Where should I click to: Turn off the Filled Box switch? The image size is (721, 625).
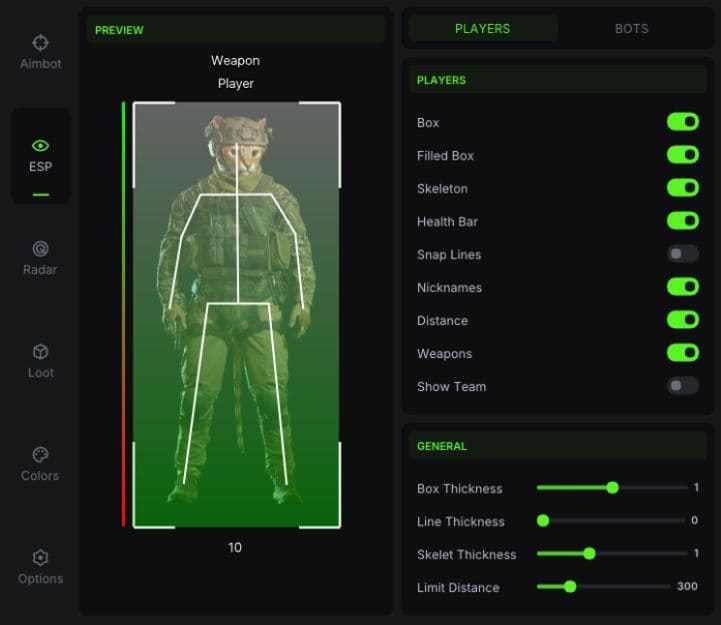click(x=683, y=155)
